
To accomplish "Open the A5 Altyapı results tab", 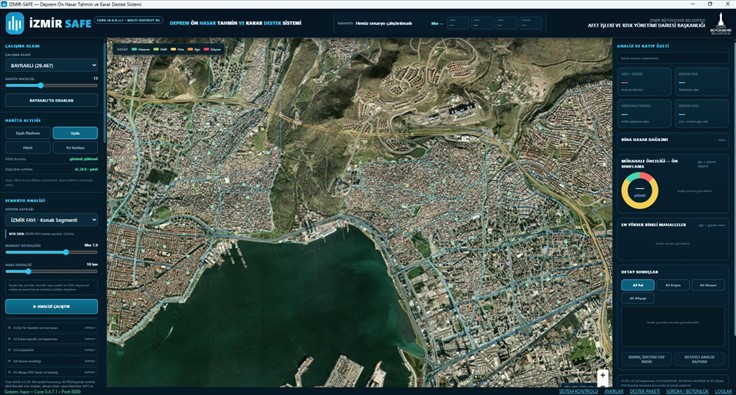I will 638,298.
